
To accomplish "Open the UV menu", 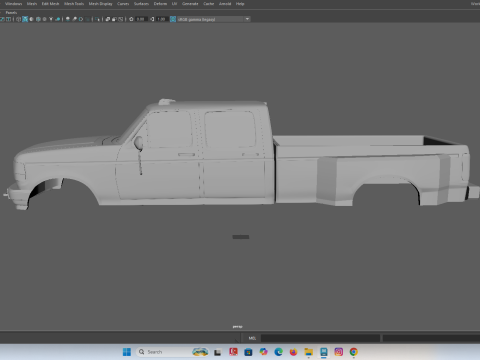I will click(x=174, y=4).
